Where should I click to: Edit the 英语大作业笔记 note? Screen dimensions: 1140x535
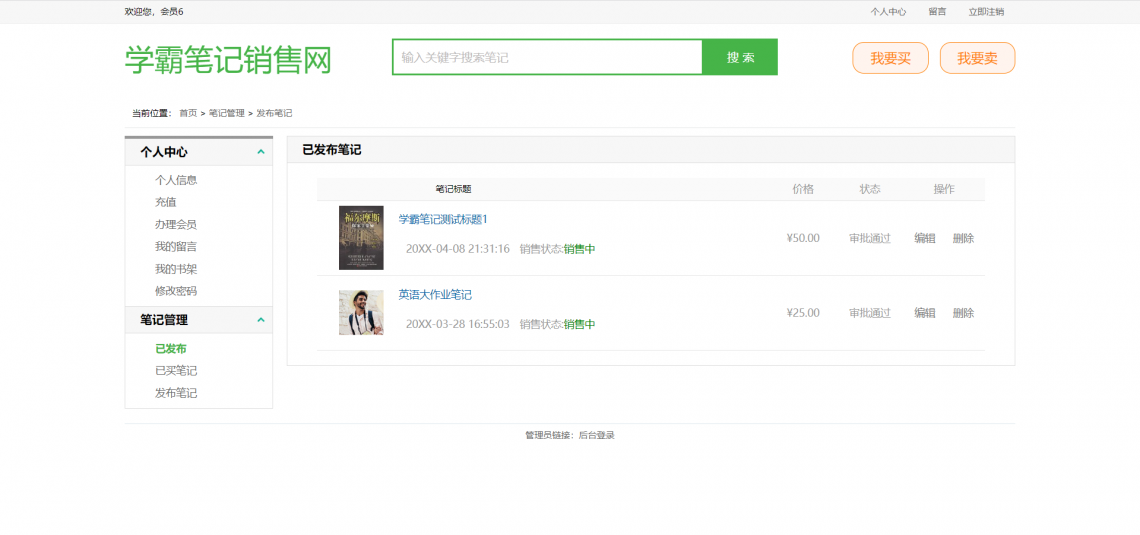925,313
